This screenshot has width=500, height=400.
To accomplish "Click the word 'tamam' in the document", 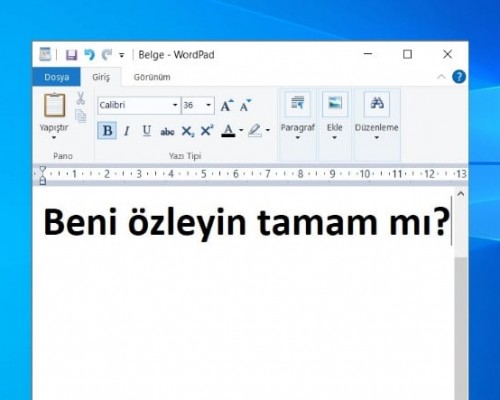I will pyautogui.click(x=317, y=223).
